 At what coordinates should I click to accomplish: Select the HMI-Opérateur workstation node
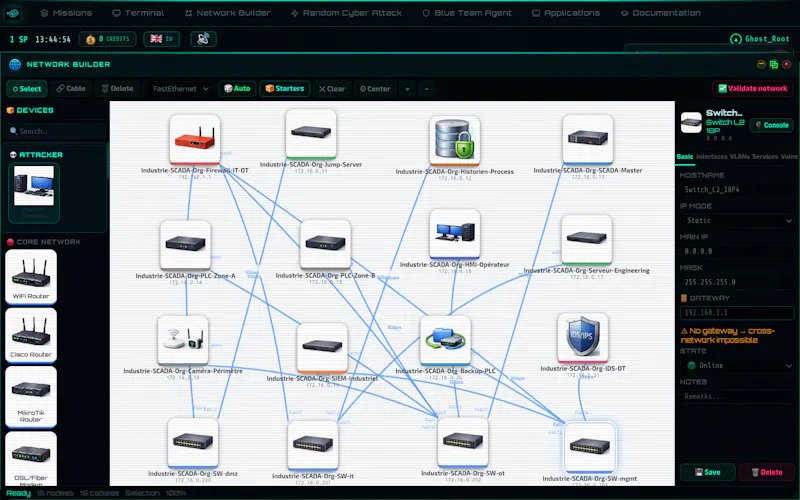pyautogui.click(x=455, y=233)
